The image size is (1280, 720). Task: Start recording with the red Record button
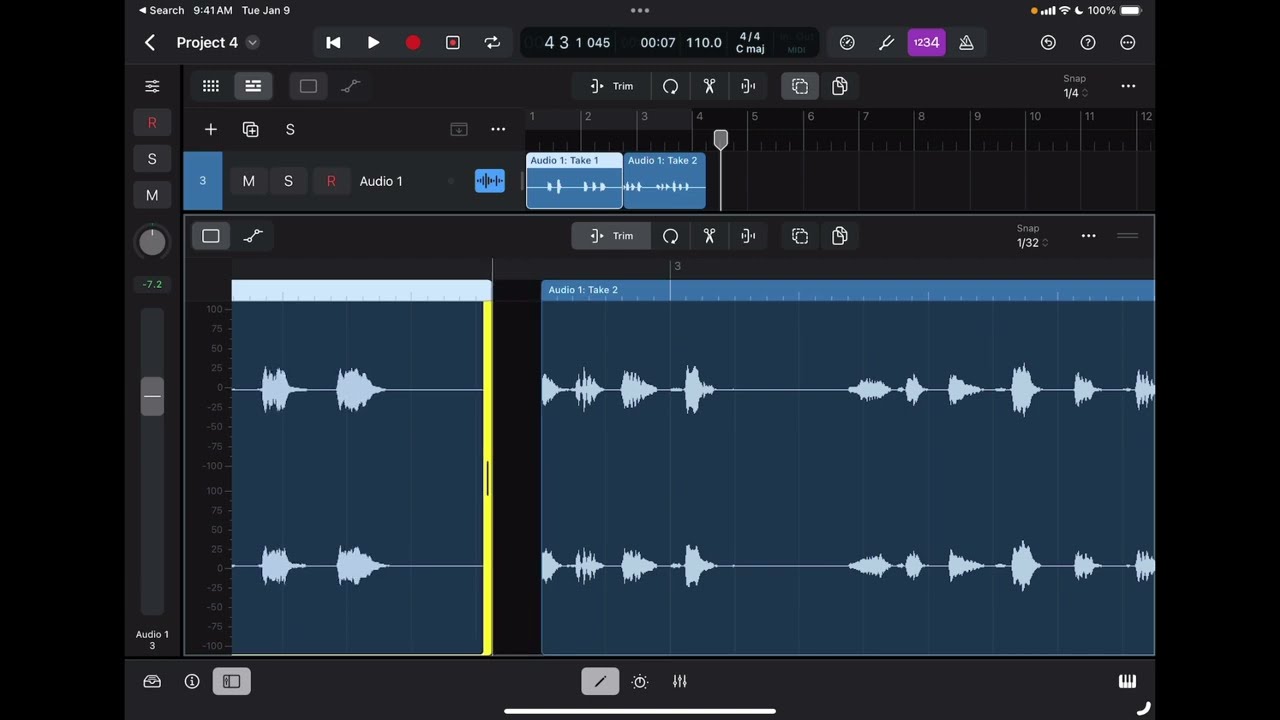click(413, 42)
